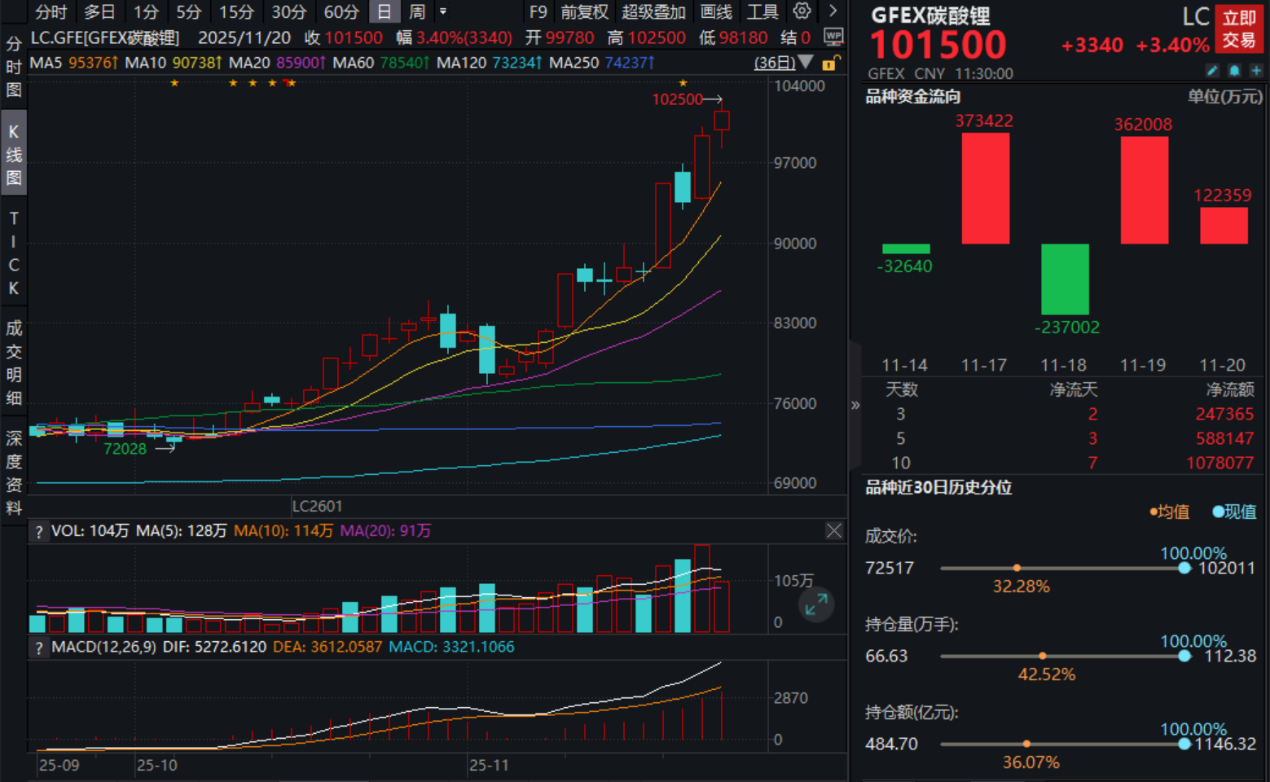Collapse right panel with double-arrow handle
This screenshot has width=1270, height=782.
coord(855,405)
